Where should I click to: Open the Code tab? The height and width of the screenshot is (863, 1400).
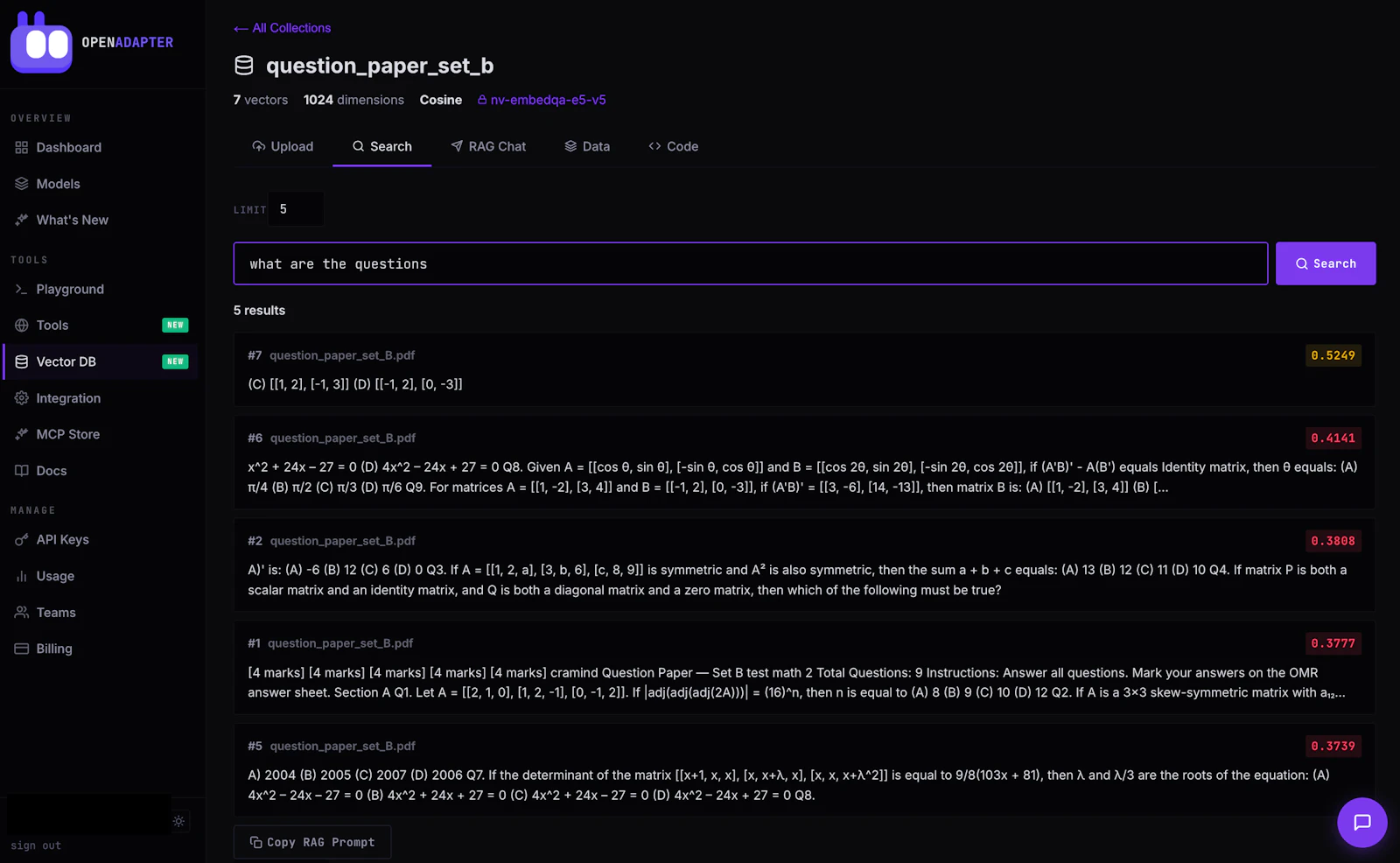coord(674,146)
